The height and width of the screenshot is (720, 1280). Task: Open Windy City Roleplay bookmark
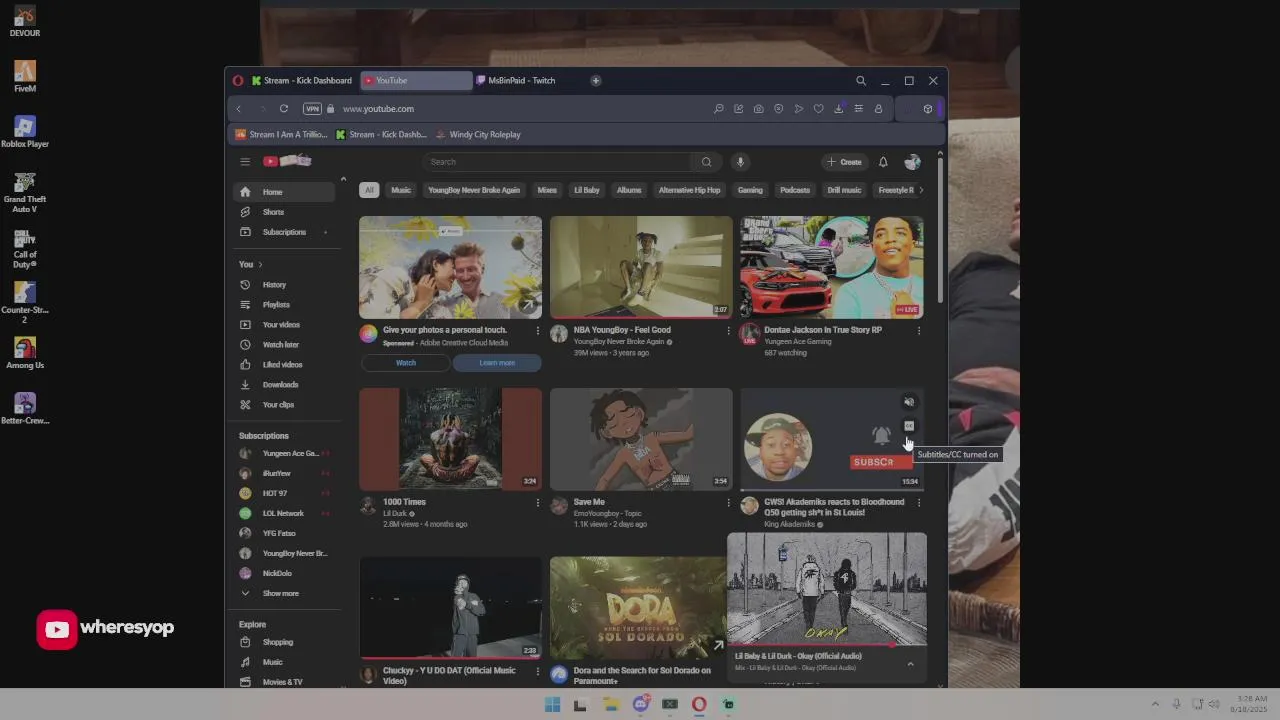pos(478,134)
